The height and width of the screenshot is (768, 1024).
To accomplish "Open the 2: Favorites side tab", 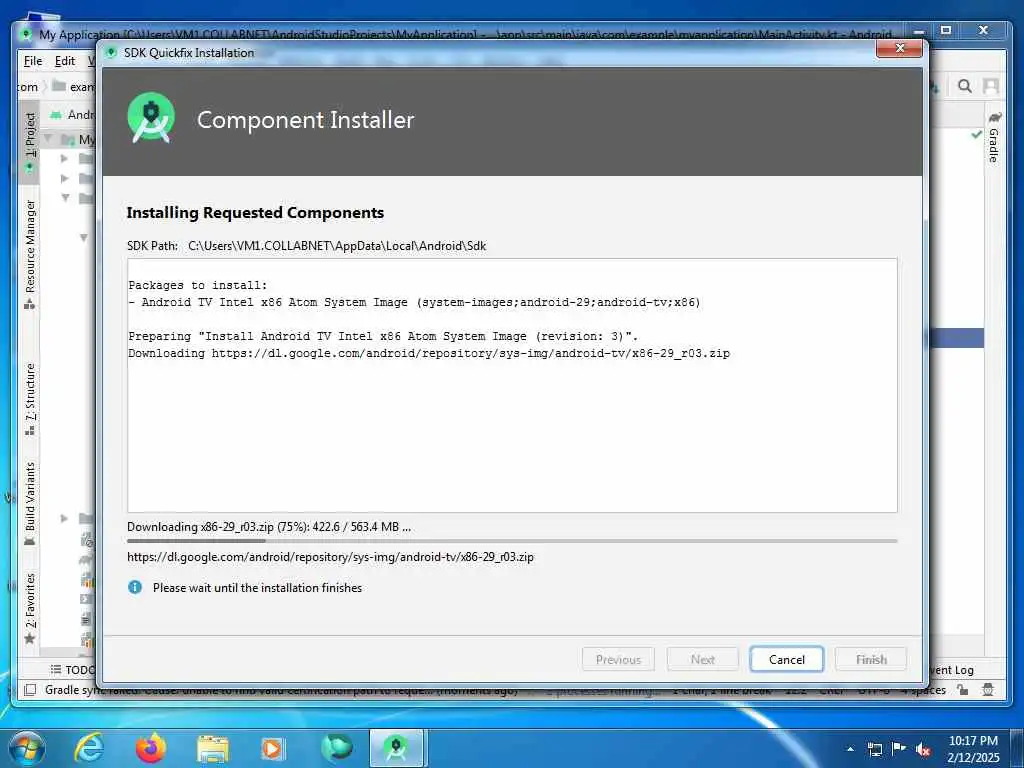I will coord(30,608).
